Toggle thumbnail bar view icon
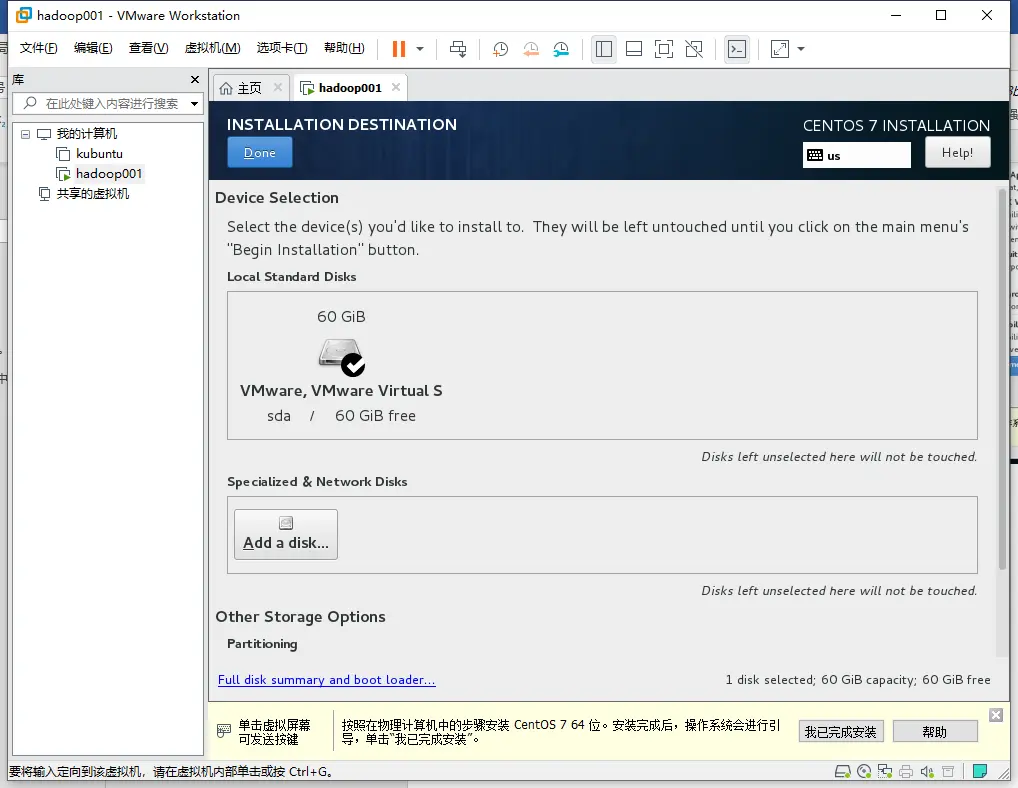The image size is (1018, 788). pos(634,49)
